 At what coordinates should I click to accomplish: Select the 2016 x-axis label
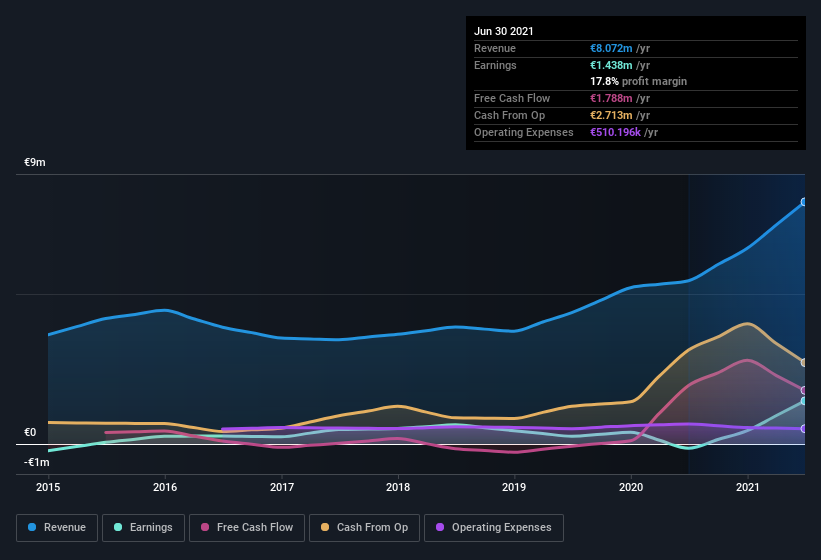point(165,487)
